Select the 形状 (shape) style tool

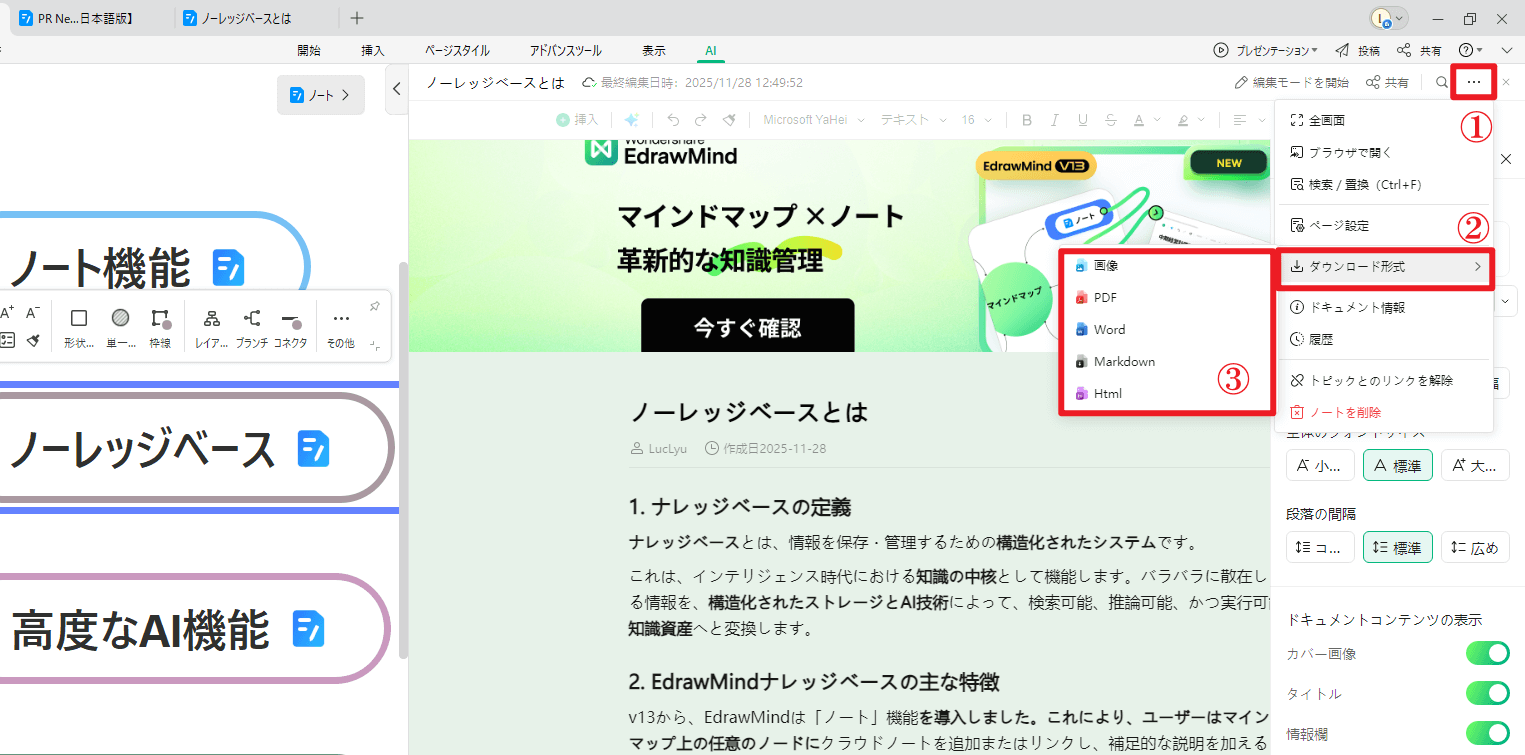[79, 325]
